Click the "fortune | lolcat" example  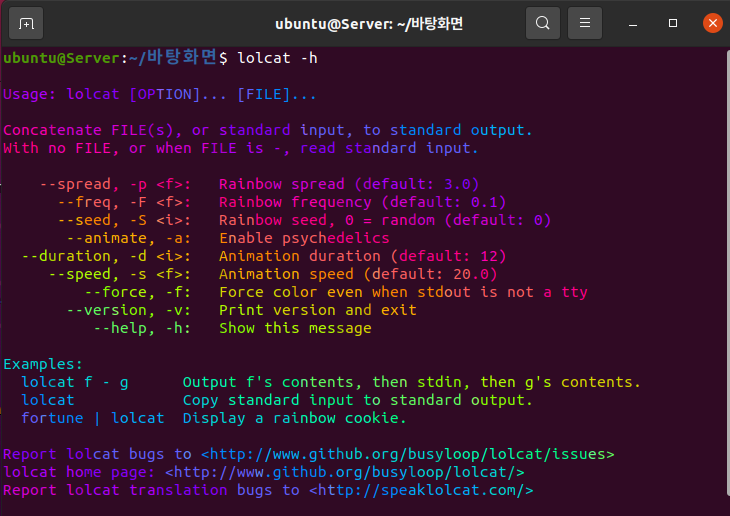click(x=93, y=418)
